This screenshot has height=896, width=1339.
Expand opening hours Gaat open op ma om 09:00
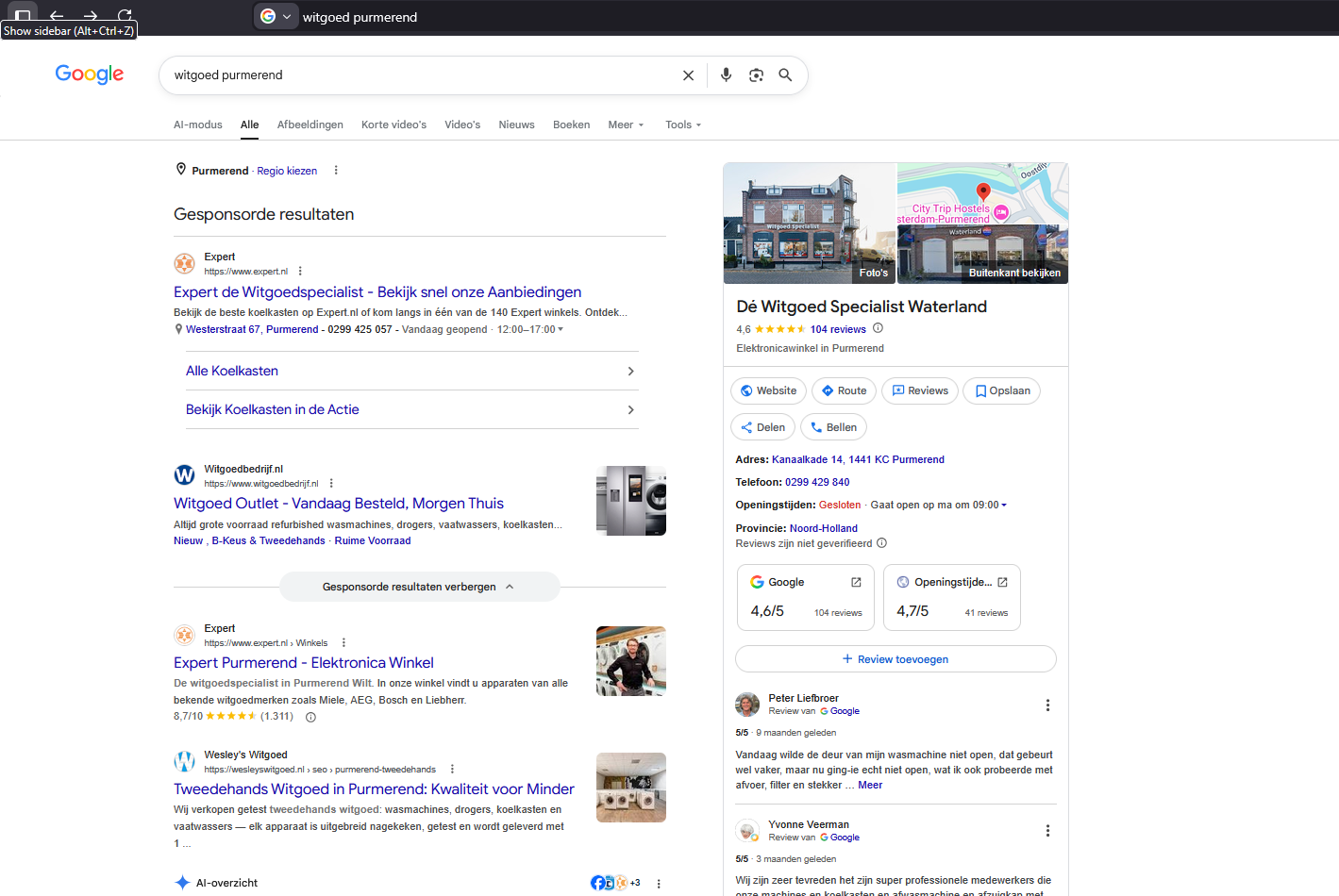tap(938, 506)
